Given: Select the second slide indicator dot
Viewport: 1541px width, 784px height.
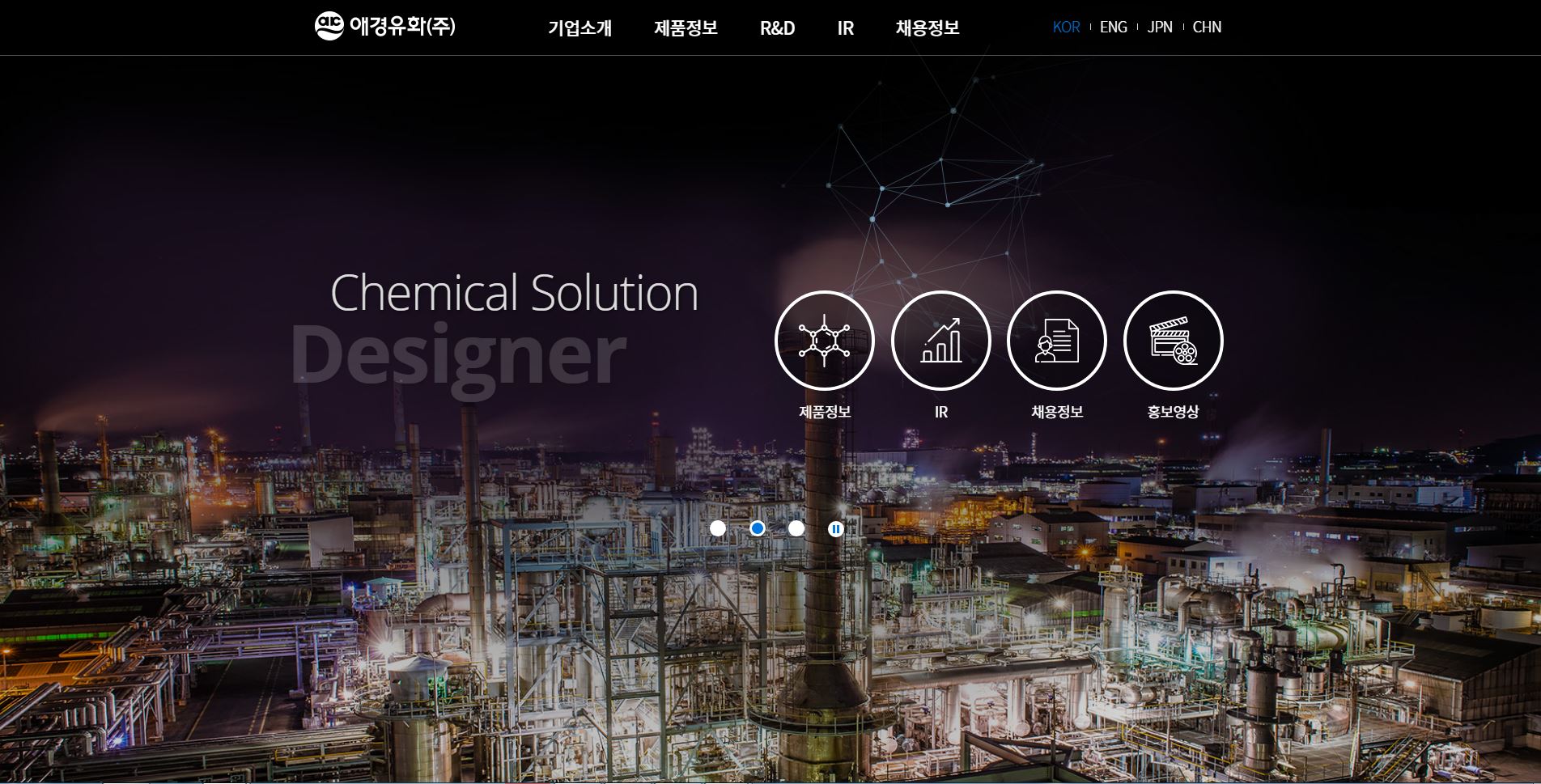Looking at the screenshot, I should [x=758, y=528].
